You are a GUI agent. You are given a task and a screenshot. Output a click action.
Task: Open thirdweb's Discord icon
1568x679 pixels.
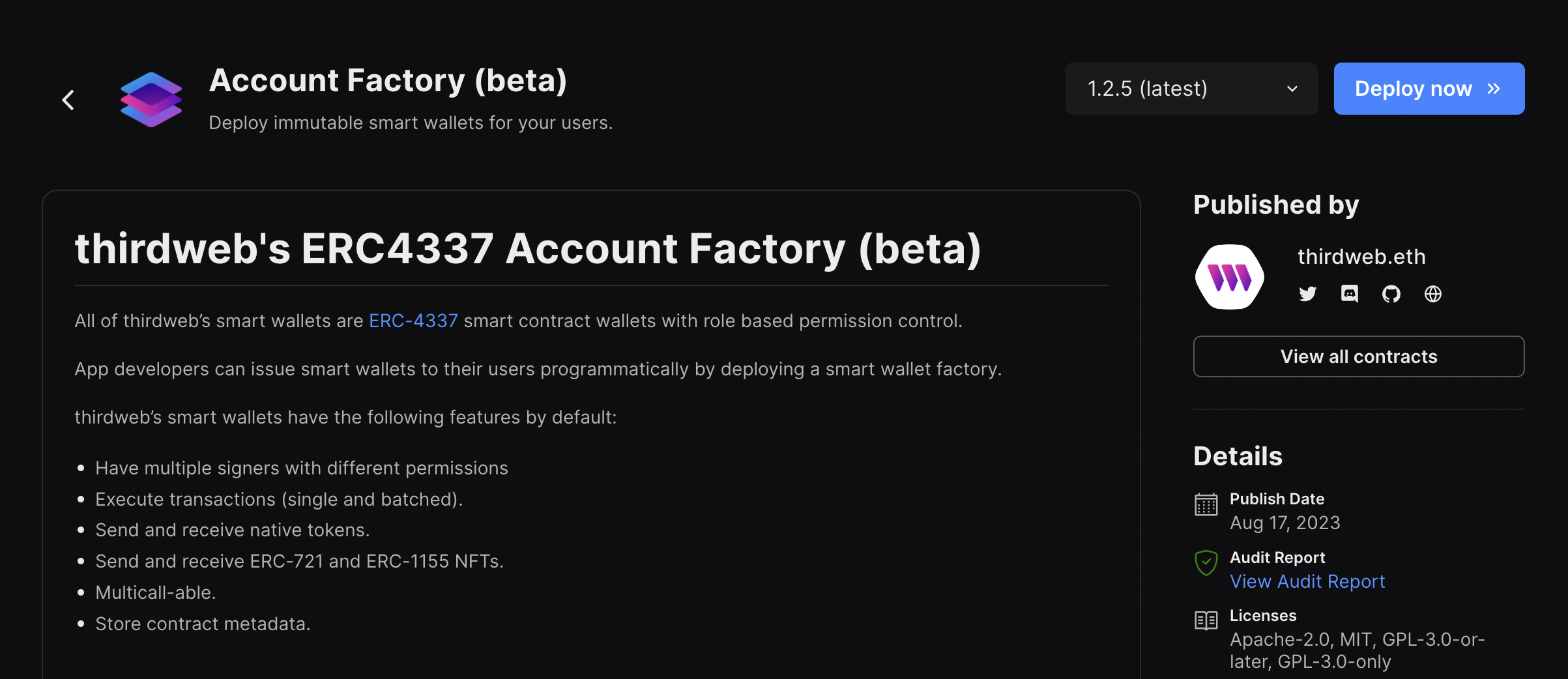(x=1349, y=294)
